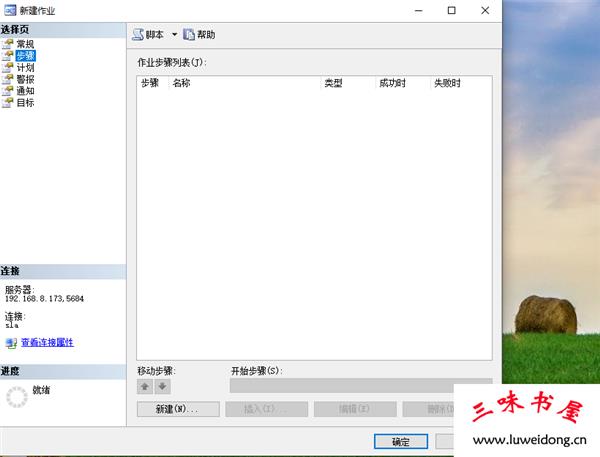
Task: Select the 常规 page in sidebar
Action: tap(24, 45)
